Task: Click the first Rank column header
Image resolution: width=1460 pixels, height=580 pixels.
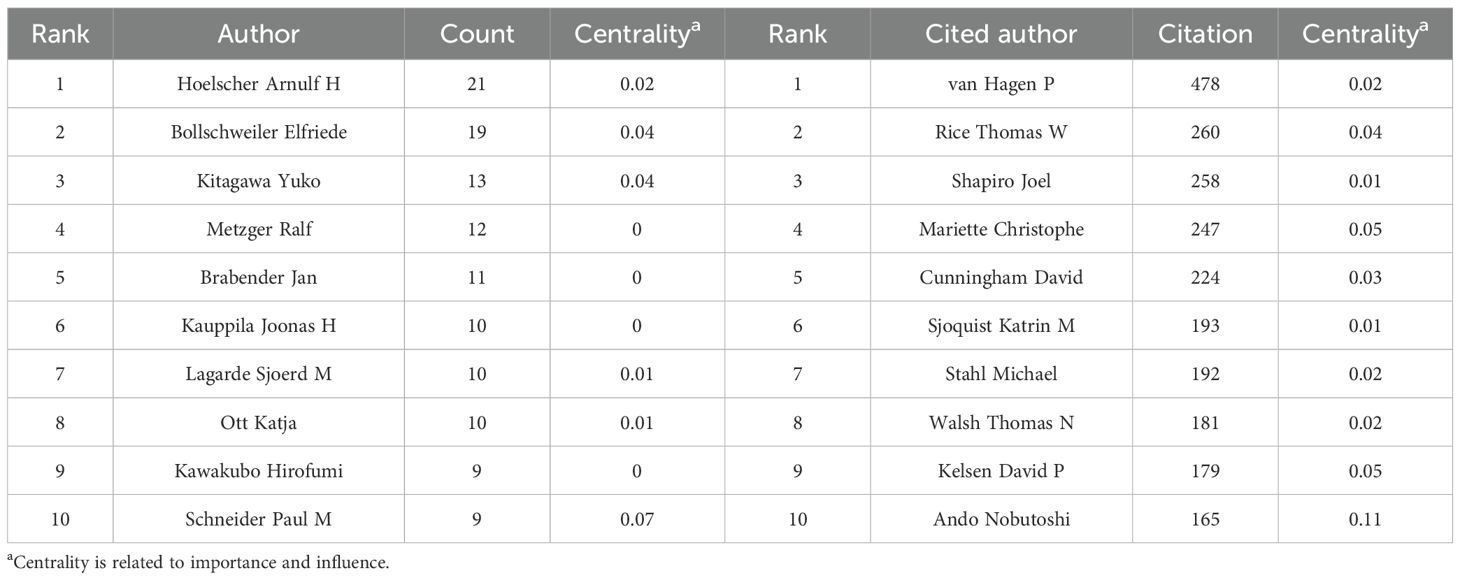Action: pyautogui.click(x=60, y=34)
